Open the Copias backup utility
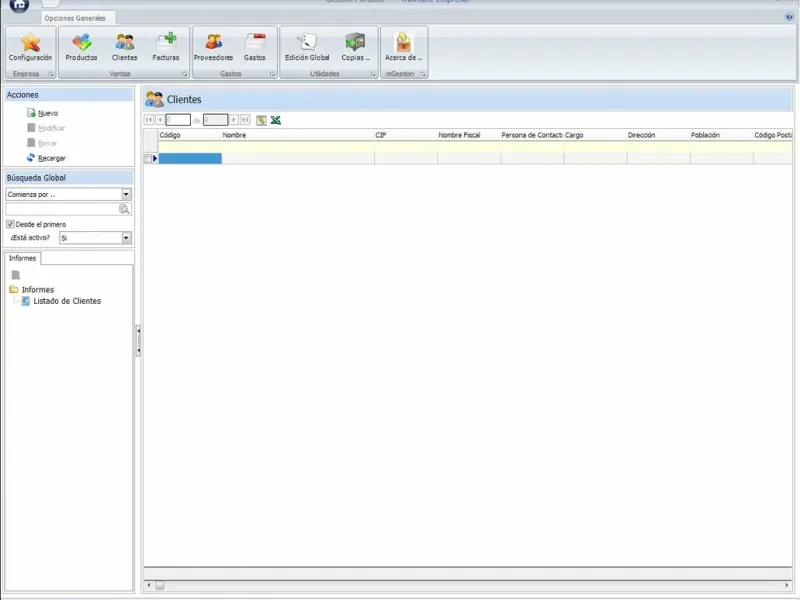The height and width of the screenshot is (600, 800). coord(355,47)
